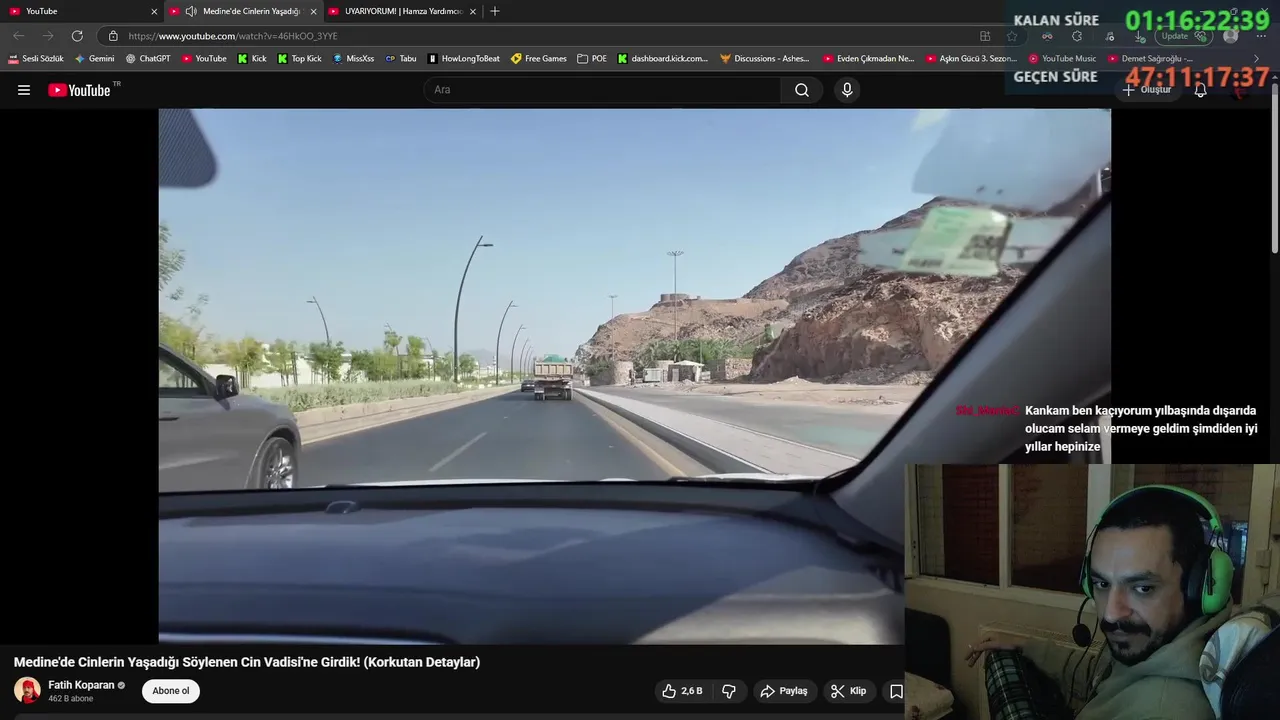This screenshot has width=1280, height=720.
Task: Dislike the video with thumbs down
Action: point(729,691)
